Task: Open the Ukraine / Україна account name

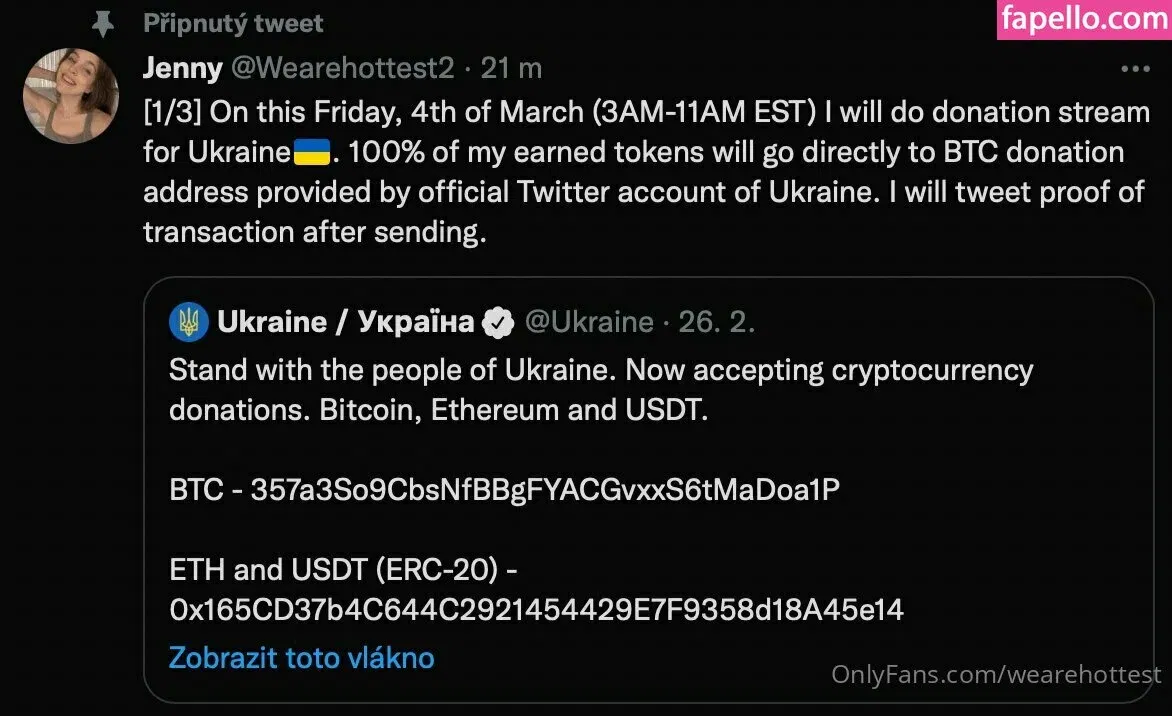Action: (345, 322)
